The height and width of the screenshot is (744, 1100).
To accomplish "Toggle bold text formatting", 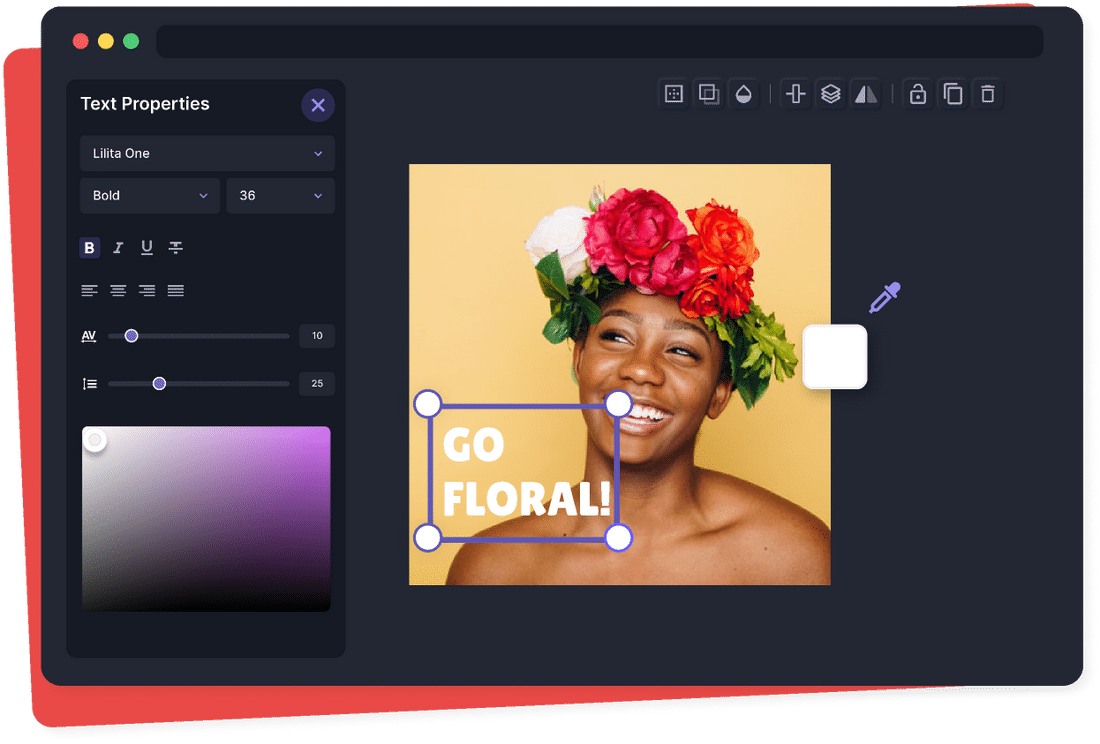I will [x=90, y=248].
